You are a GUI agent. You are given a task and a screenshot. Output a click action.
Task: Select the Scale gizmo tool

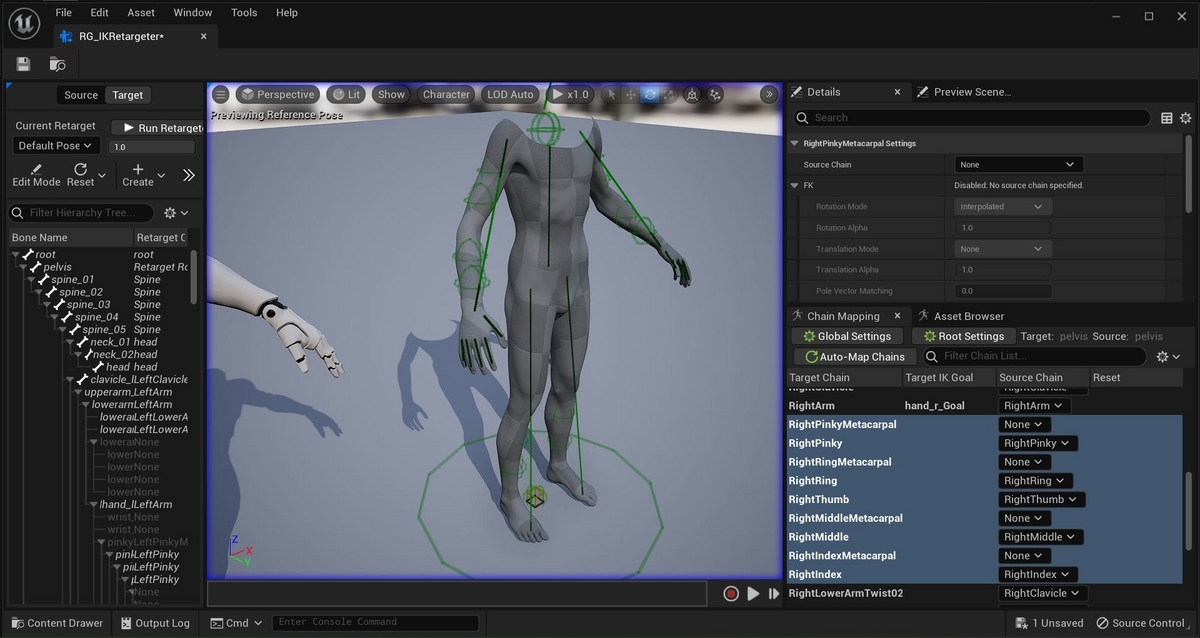tap(668, 95)
